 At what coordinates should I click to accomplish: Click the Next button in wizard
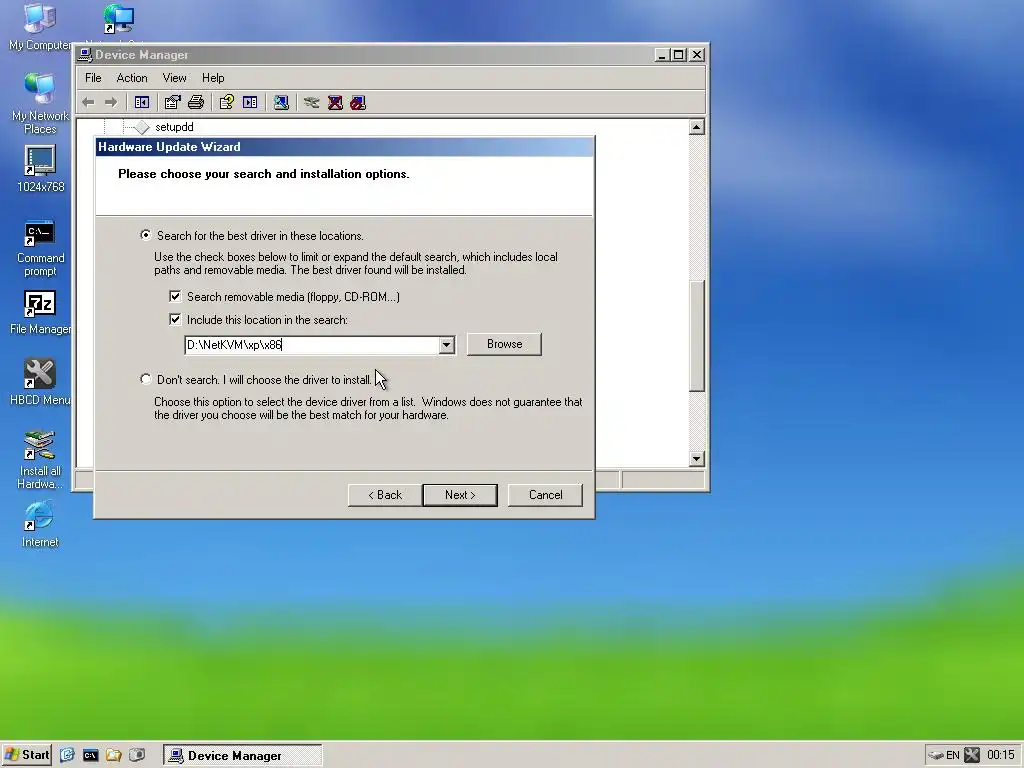pyautogui.click(x=460, y=495)
